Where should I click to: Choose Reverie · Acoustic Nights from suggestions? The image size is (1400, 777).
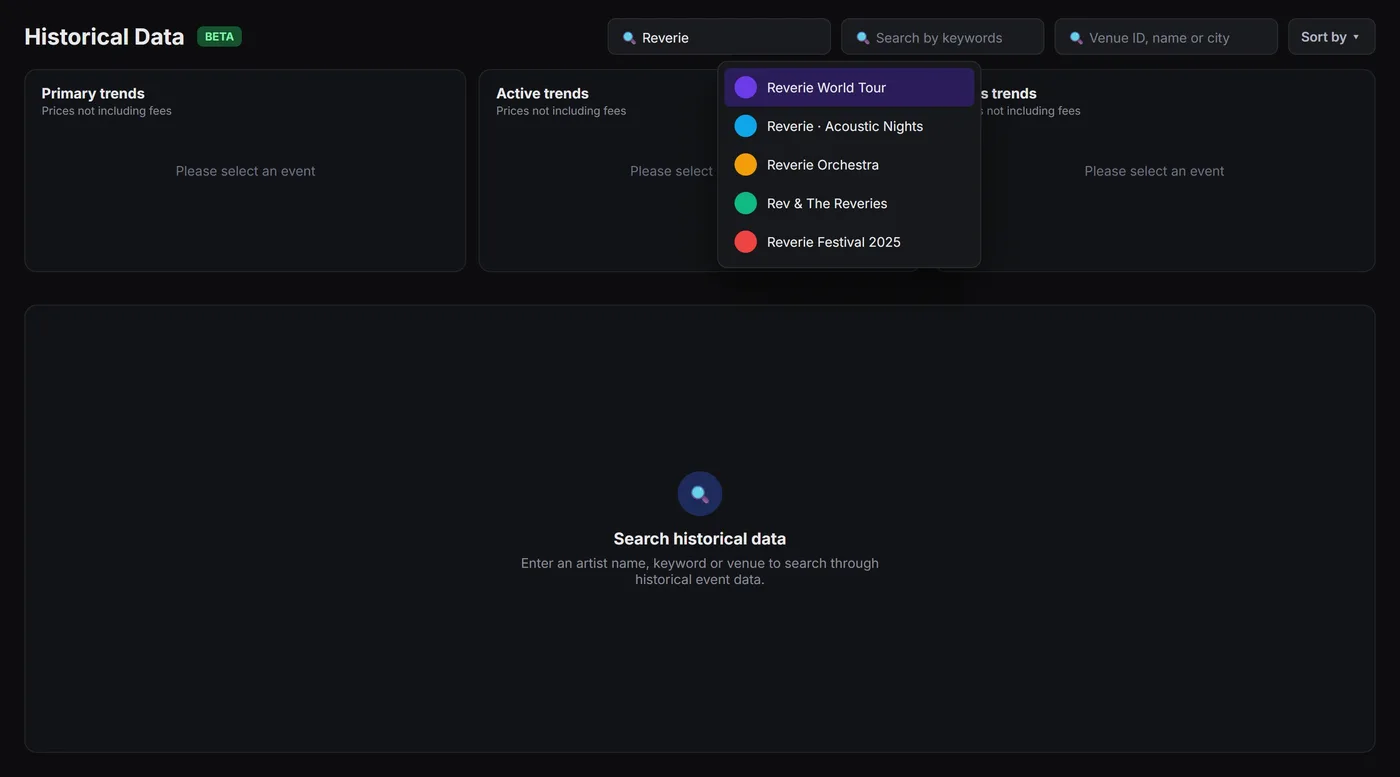coord(849,126)
